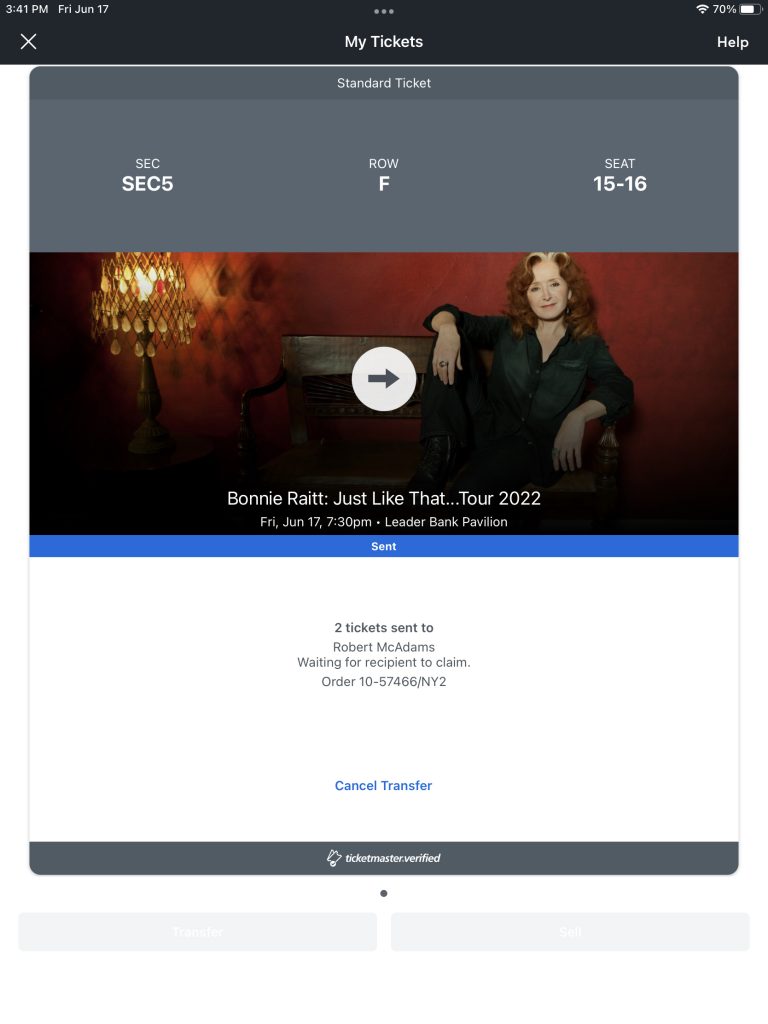Tap the Bonnie Raitt event photo

coord(384,393)
